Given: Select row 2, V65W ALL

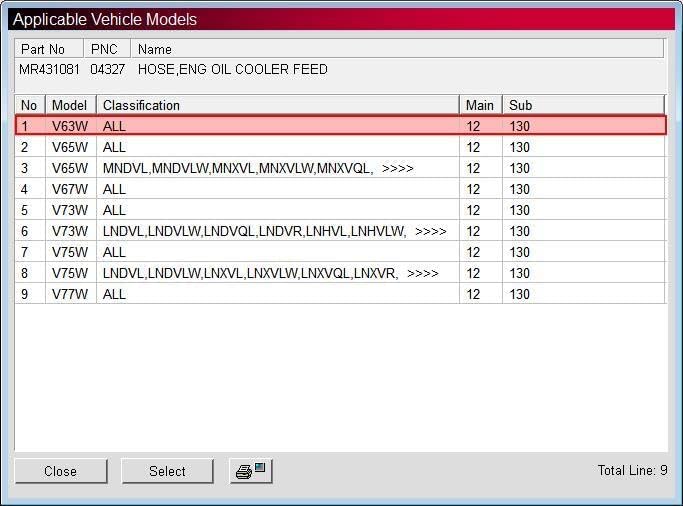Looking at the screenshot, I should click(341, 147).
